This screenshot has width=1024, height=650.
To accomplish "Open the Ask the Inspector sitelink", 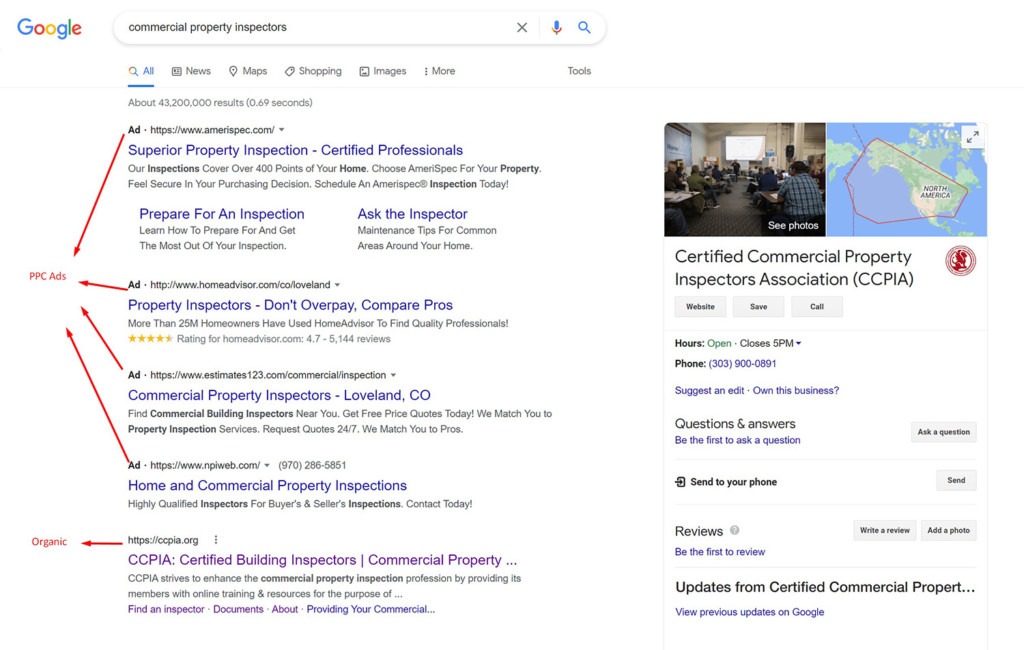I will (412, 214).
